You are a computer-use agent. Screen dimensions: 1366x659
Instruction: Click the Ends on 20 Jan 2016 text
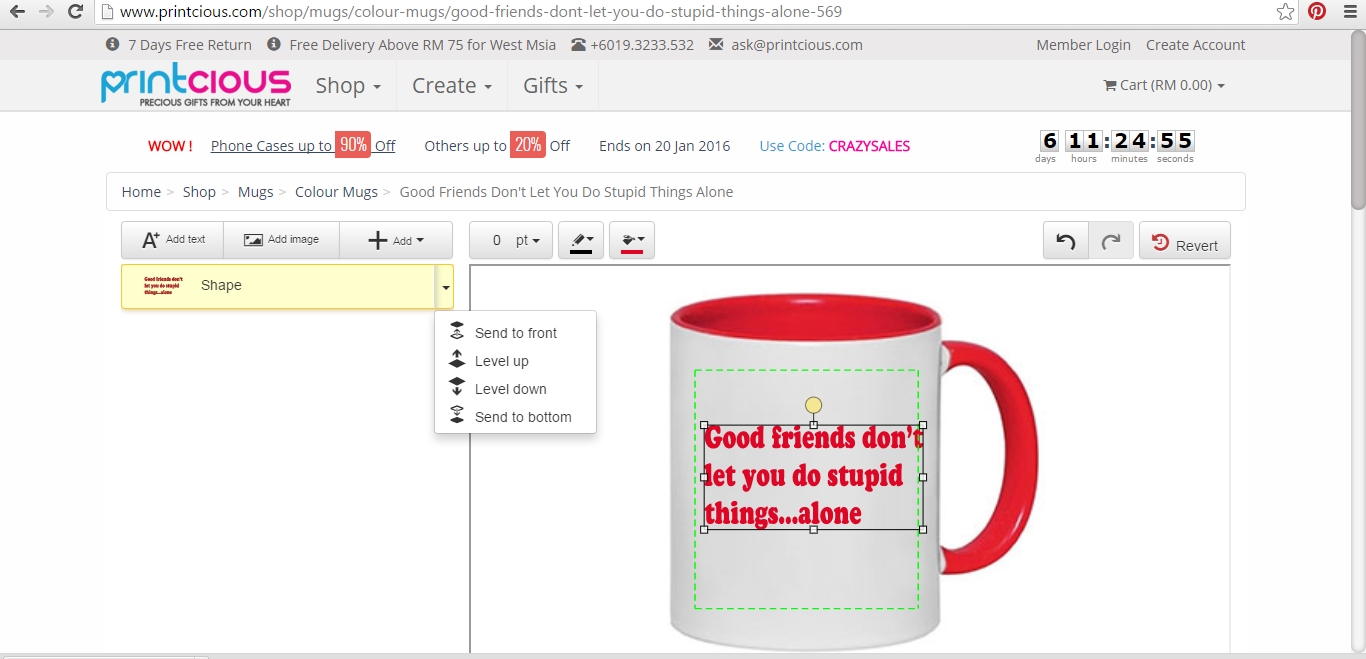(x=665, y=146)
